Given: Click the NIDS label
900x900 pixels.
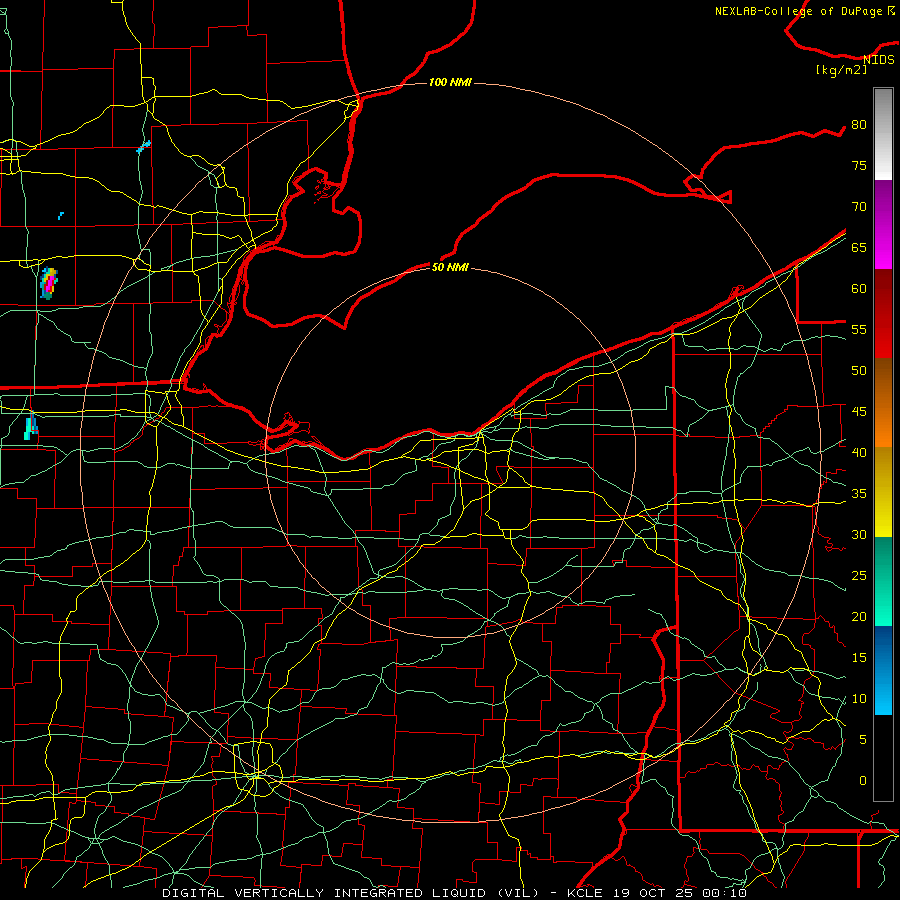Looking at the screenshot, I should 878,59.
